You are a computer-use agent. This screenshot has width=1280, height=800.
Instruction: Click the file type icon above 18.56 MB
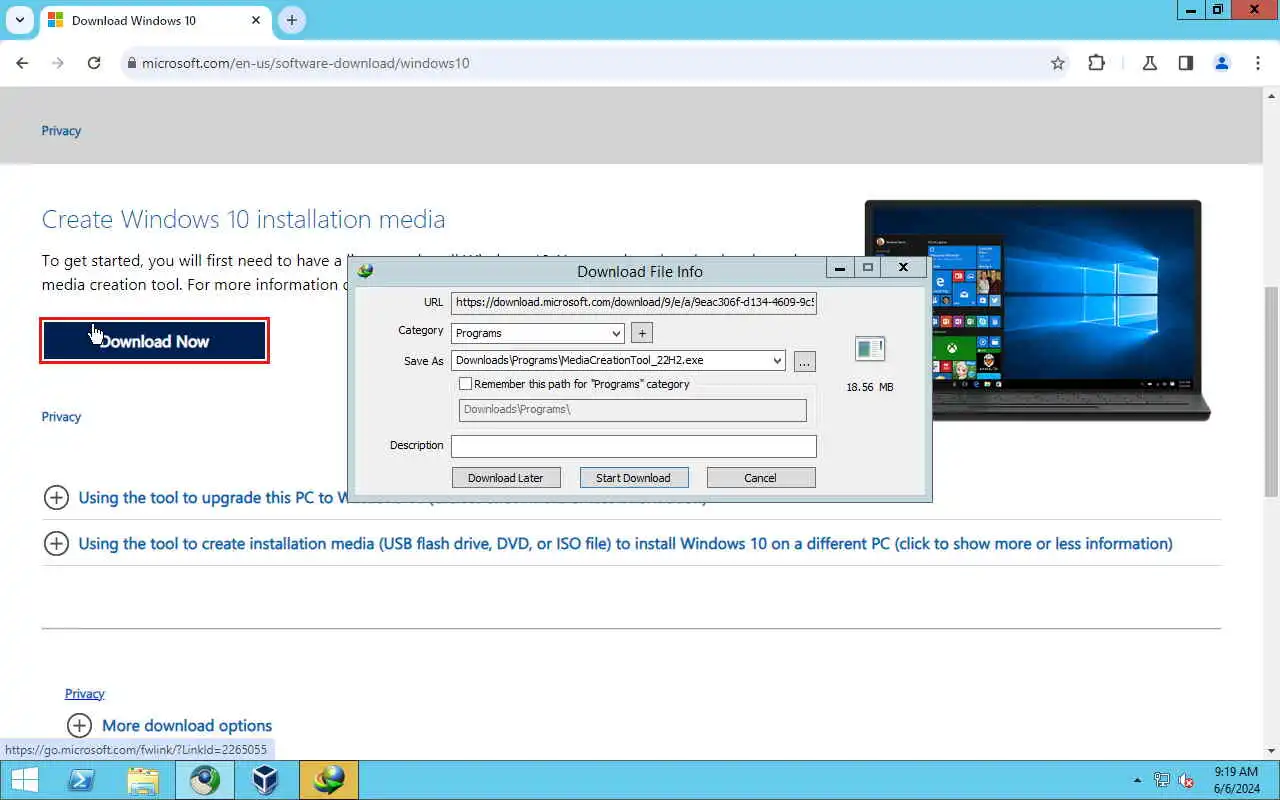click(x=870, y=349)
